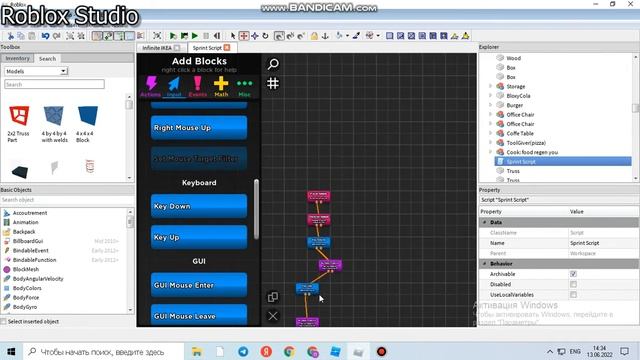Toggle the UseLocalVariables checkbox
This screenshot has width=640, height=360.
click(x=573, y=294)
